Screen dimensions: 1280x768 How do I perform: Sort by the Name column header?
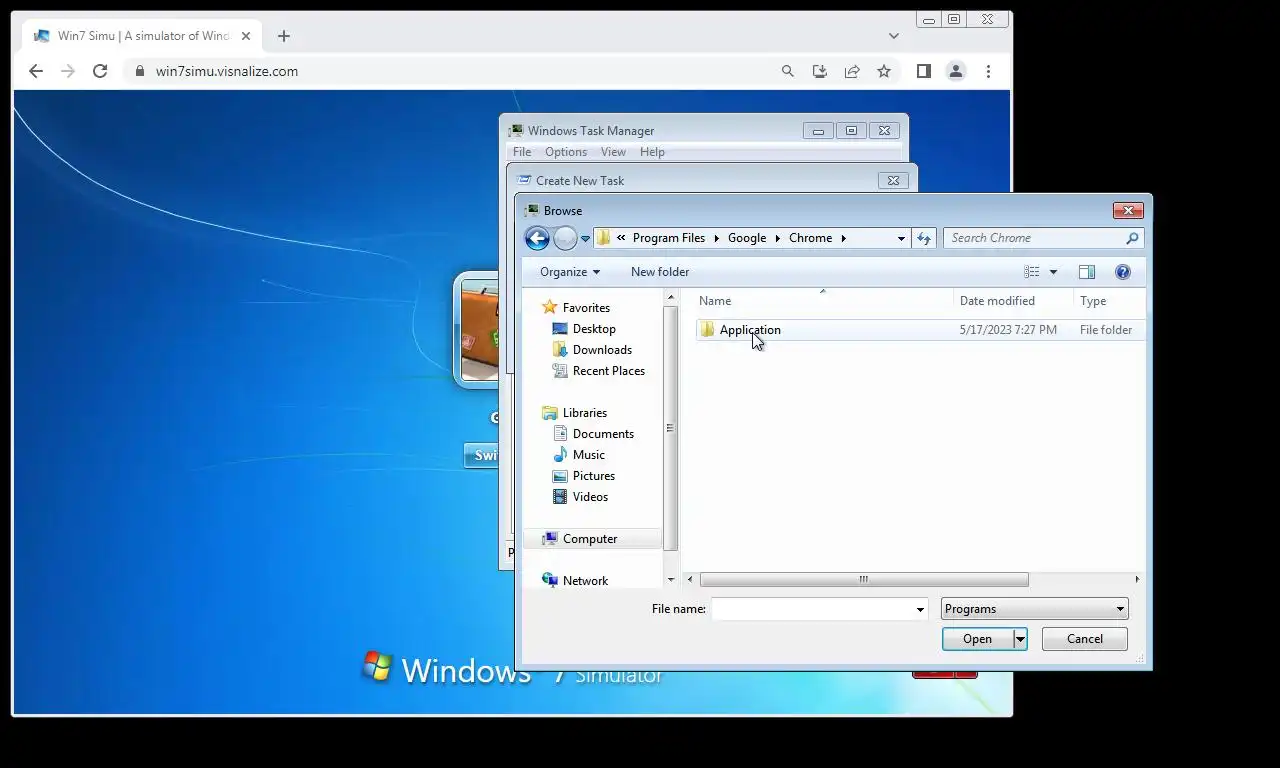715,301
